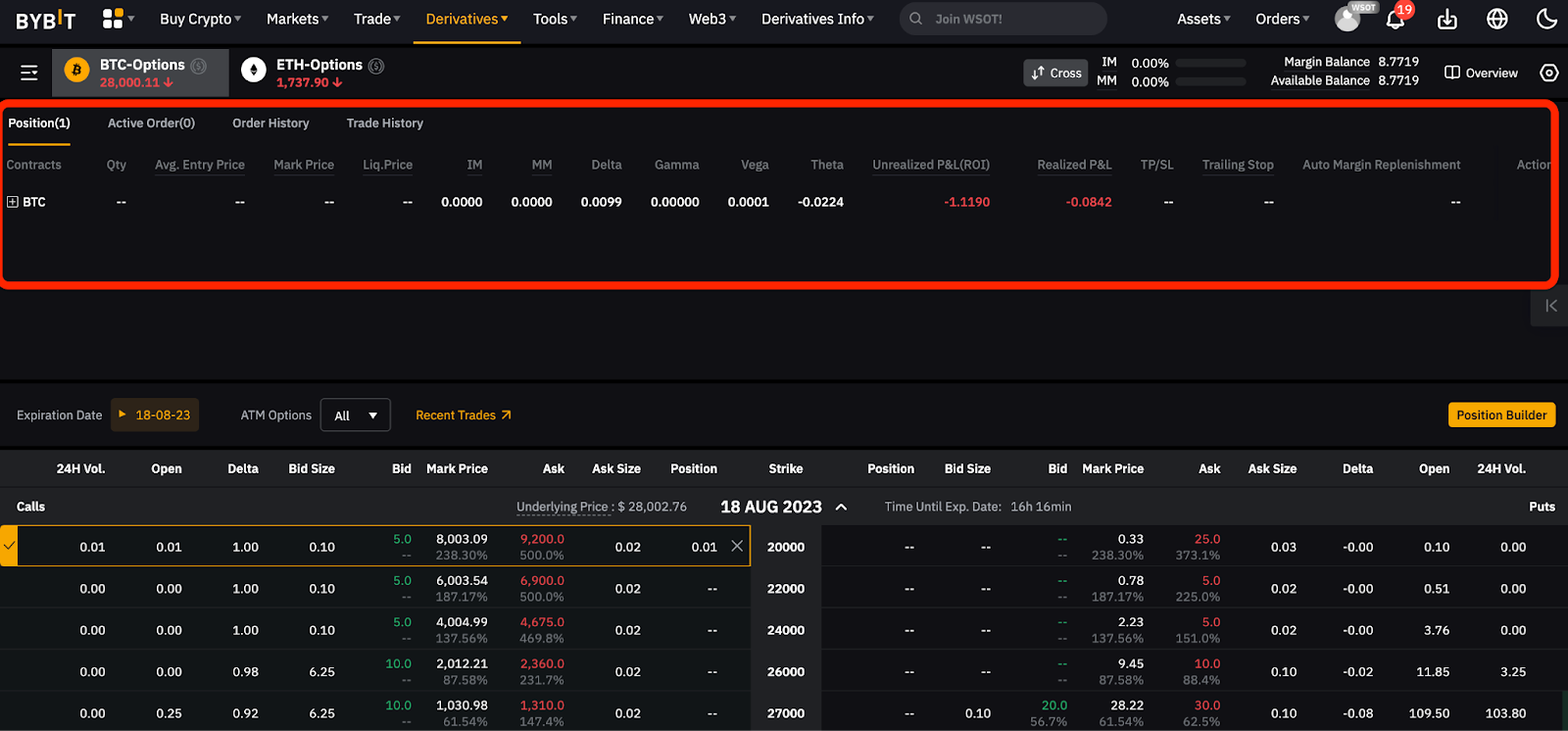Toggle dark mode moon icon
Screen dimensions: 1568x731
click(x=1546, y=19)
